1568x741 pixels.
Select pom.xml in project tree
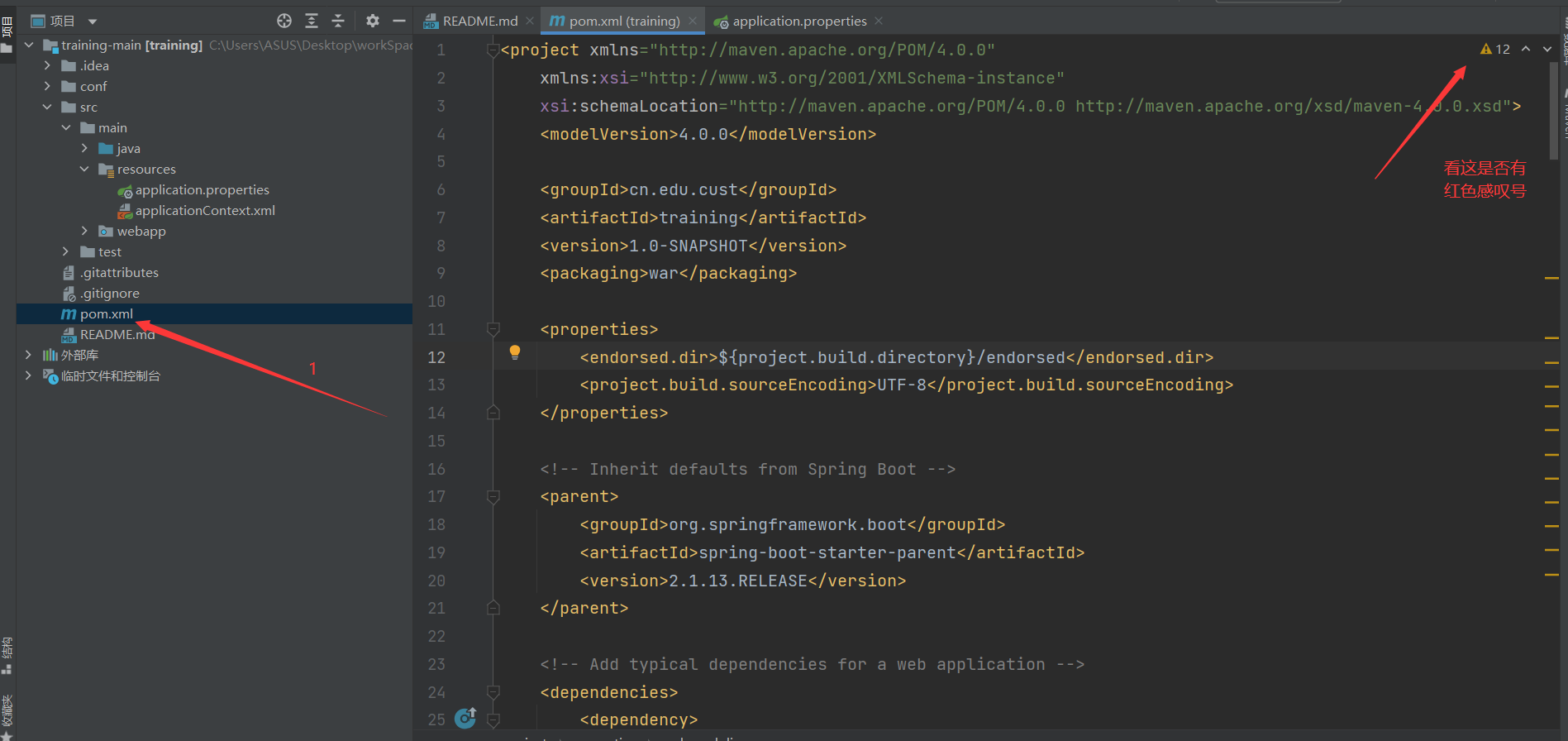pos(214,313)
